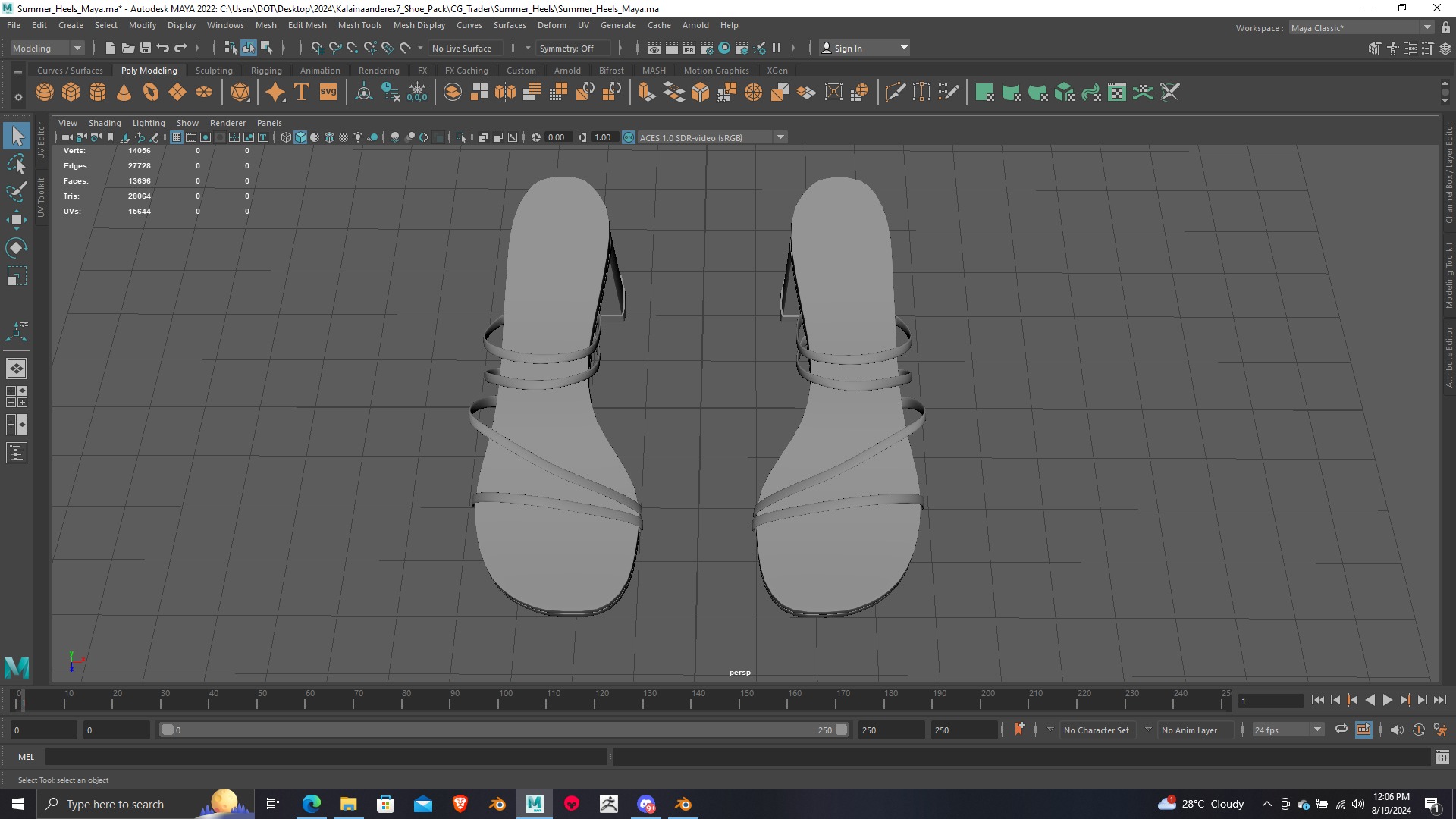
Task: Click the Undo arrow icon
Action: pos(163,48)
